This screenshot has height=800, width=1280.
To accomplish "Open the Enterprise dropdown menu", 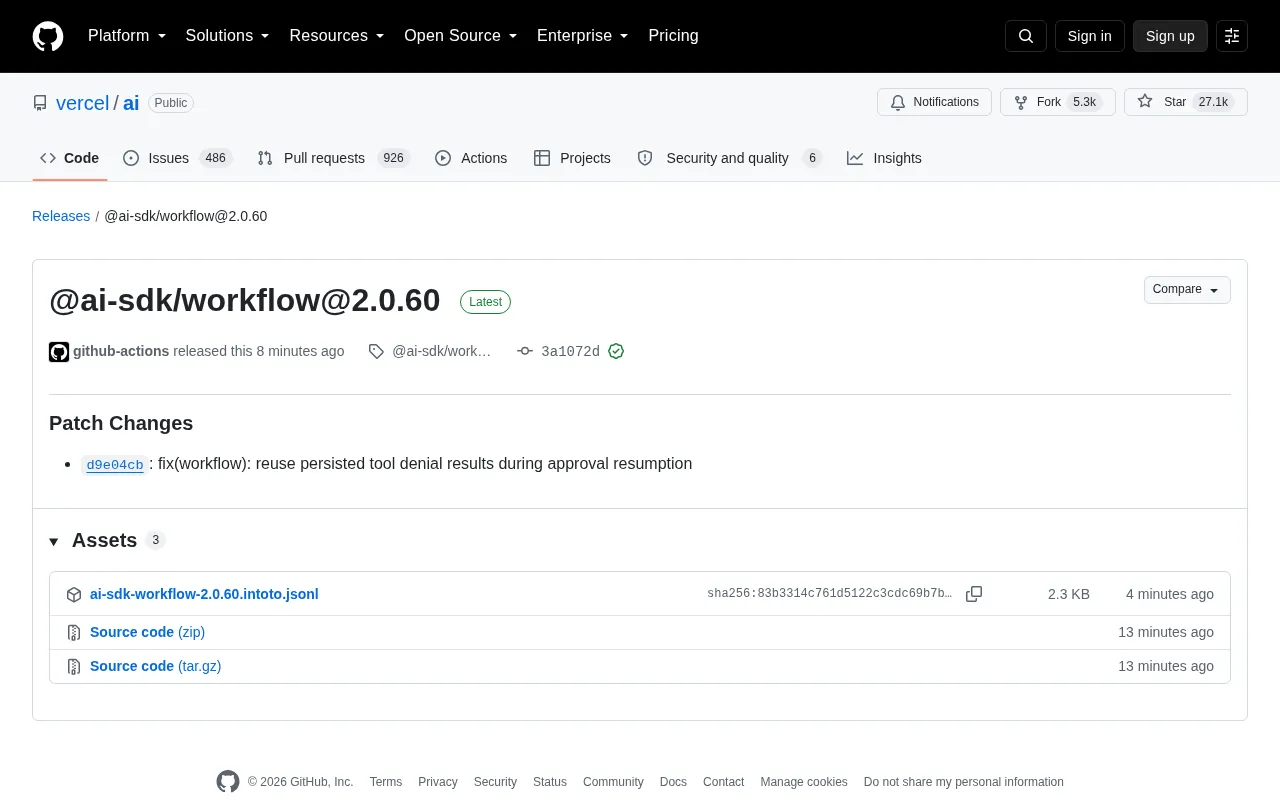I will (x=583, y=36).
